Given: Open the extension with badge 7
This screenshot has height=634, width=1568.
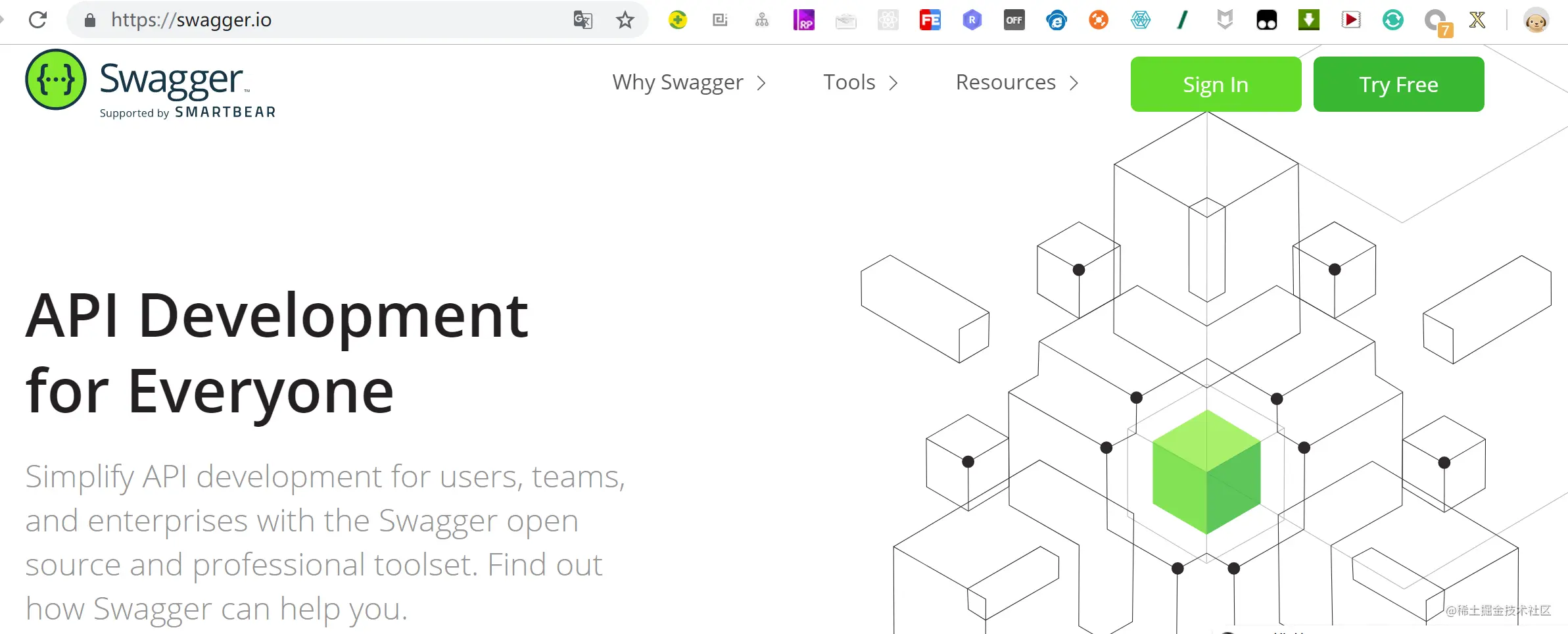Looking at the screenshot, I should (1437, 22).
